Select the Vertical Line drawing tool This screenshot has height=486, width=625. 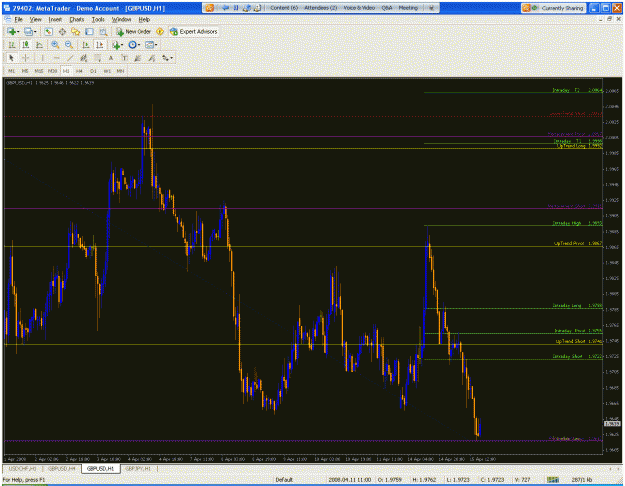[x=42, y=58]
